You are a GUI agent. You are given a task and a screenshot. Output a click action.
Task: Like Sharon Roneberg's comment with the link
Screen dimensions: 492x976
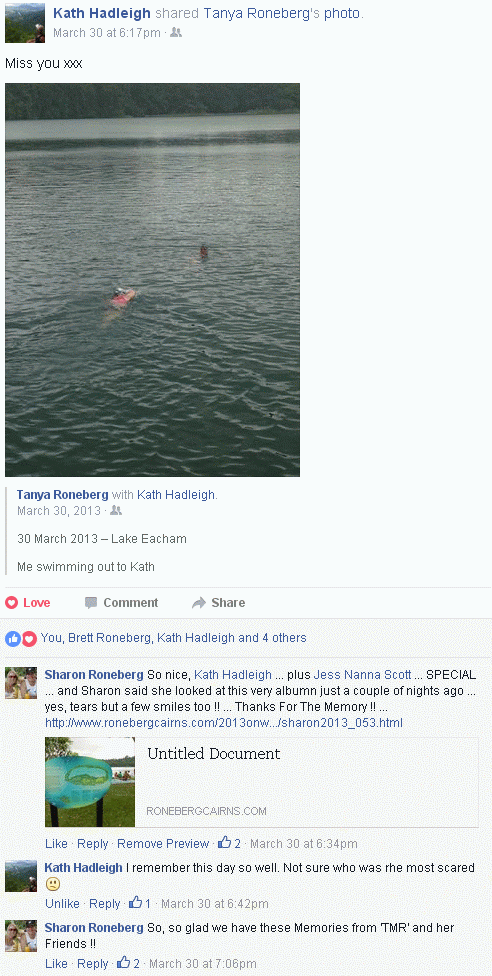(56, 843)
